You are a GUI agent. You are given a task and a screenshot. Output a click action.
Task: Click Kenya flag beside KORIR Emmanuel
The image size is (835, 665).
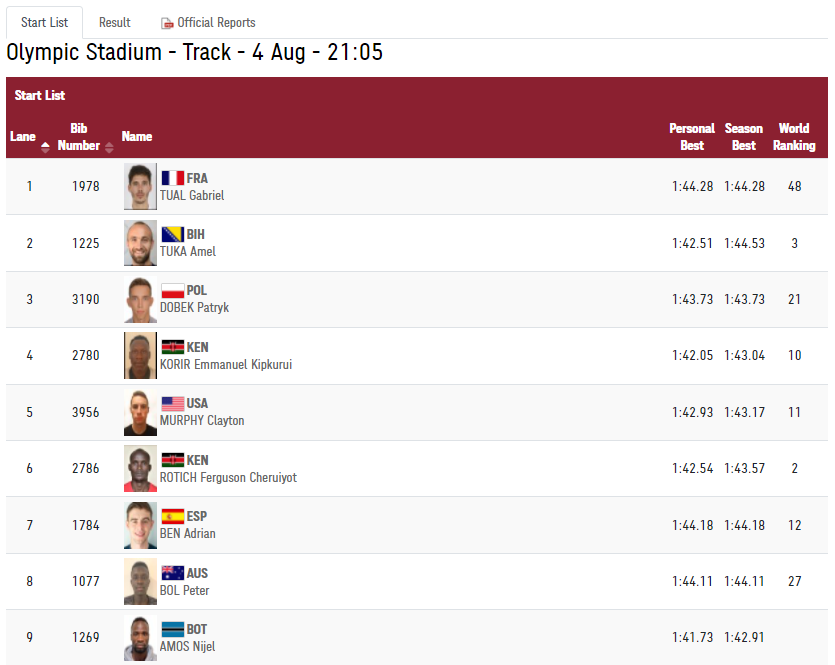click(173, 347)
